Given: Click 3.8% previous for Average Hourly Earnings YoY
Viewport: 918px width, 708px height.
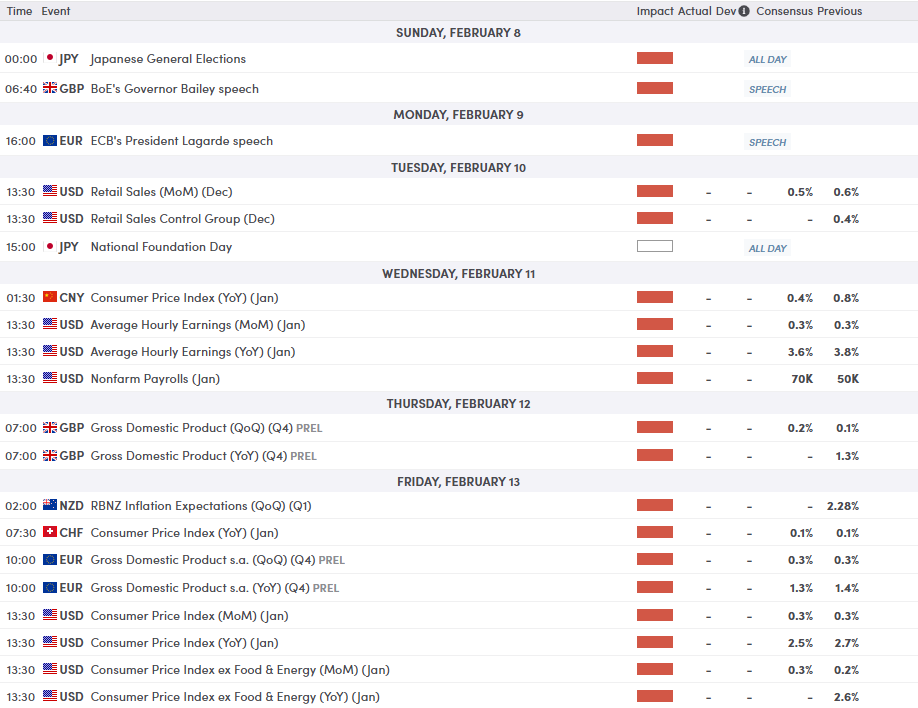Looking at the screenshot, I should [x=847, y=352].
